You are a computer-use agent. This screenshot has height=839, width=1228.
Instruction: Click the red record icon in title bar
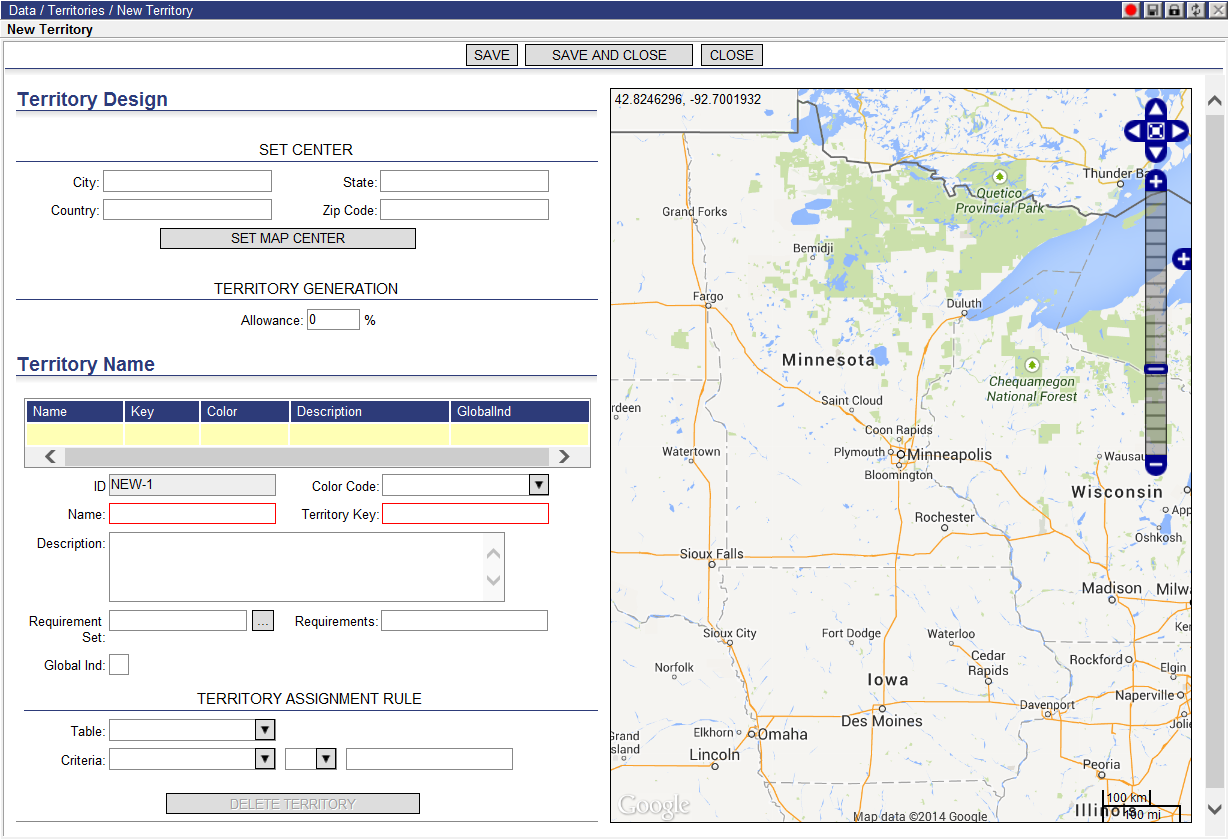[x=1132, y=10]
